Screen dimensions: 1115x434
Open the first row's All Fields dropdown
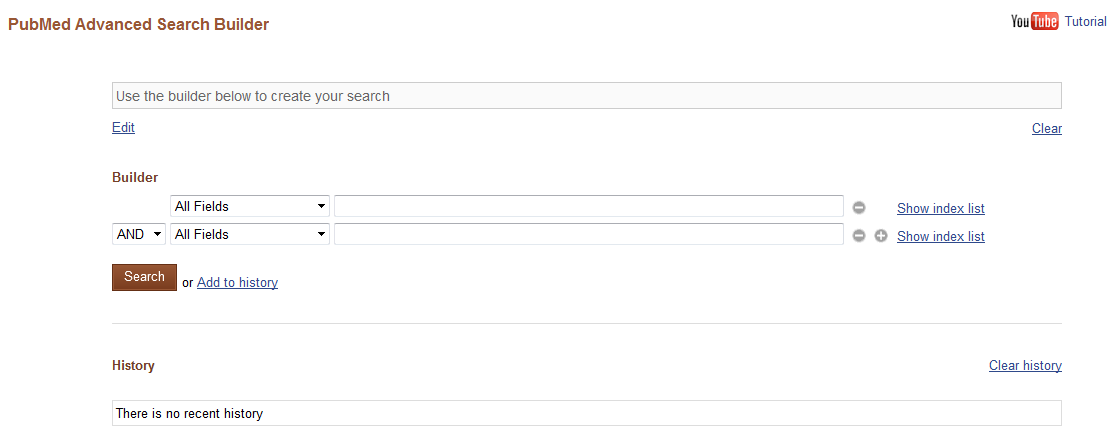click(250, 206)
